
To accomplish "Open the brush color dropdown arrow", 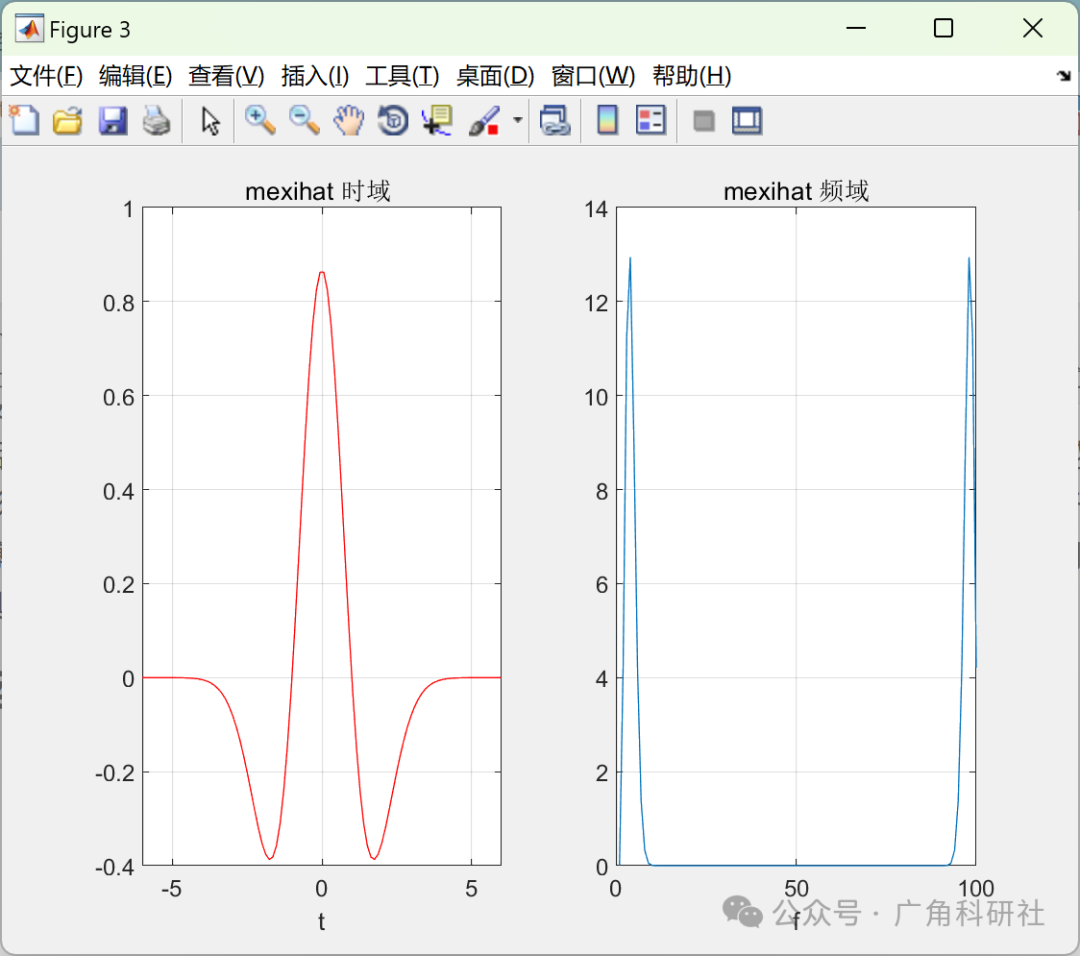I will [x=517, y=121].
